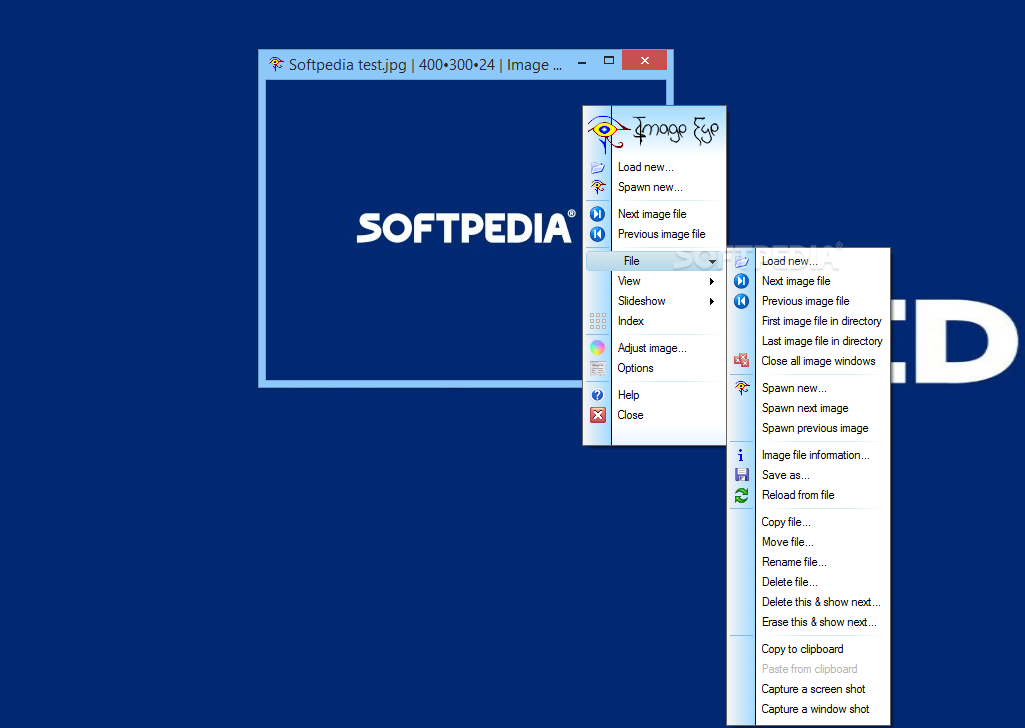Image resolution: width=1025 pixels, height=728 pixels.
Task: Close the Softpedia test.jpg window
Action: point(645,60)
